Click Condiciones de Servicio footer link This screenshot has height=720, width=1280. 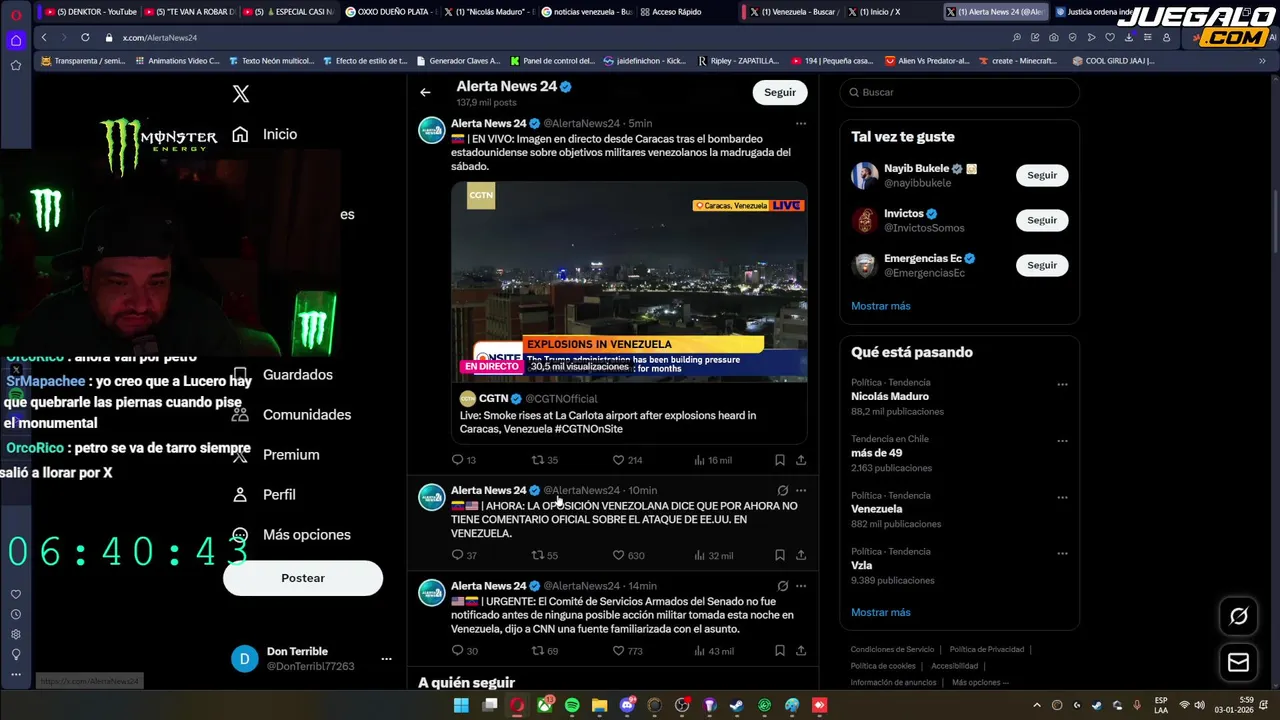coord(892,650)
